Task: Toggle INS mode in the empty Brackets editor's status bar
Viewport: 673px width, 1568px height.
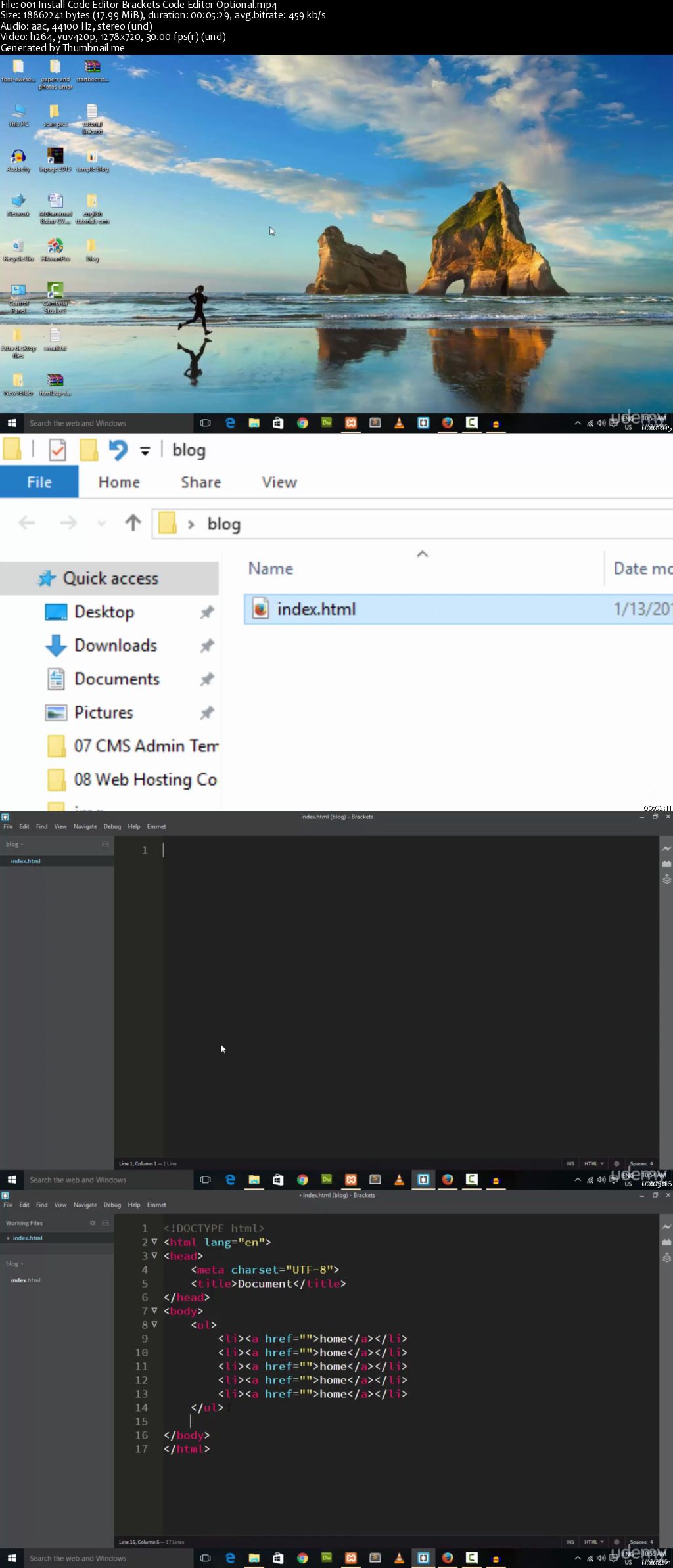Action: [570, 1163]
